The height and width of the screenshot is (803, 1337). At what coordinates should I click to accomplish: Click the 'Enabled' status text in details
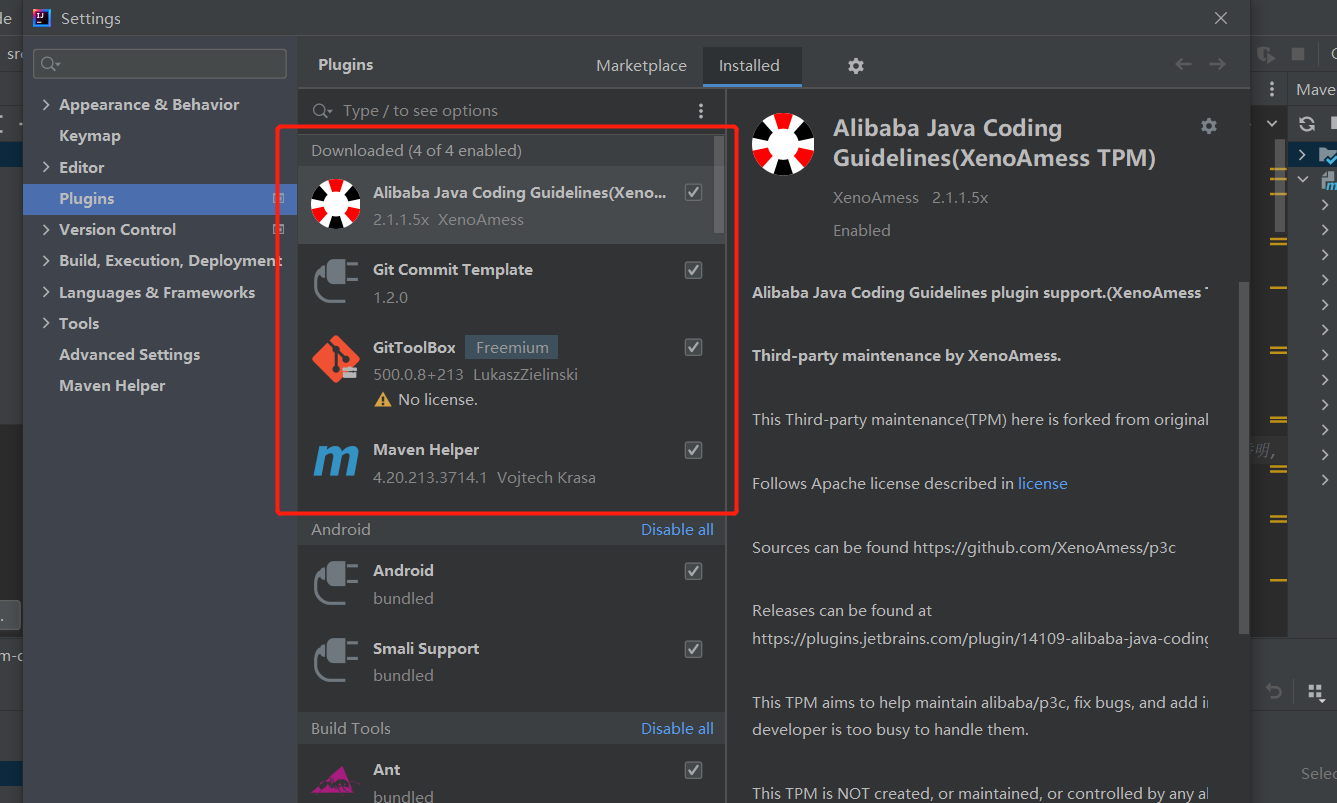coord(862,230)
